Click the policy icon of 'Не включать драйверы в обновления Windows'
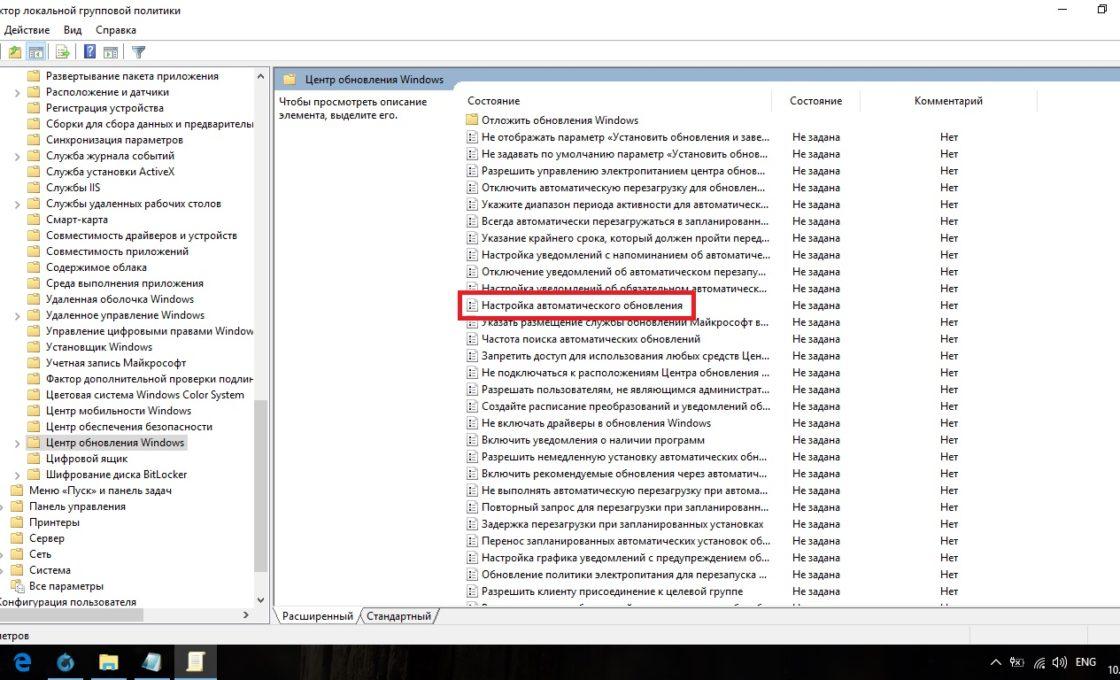Screen dimensions: 1120x680 point(471,423)
